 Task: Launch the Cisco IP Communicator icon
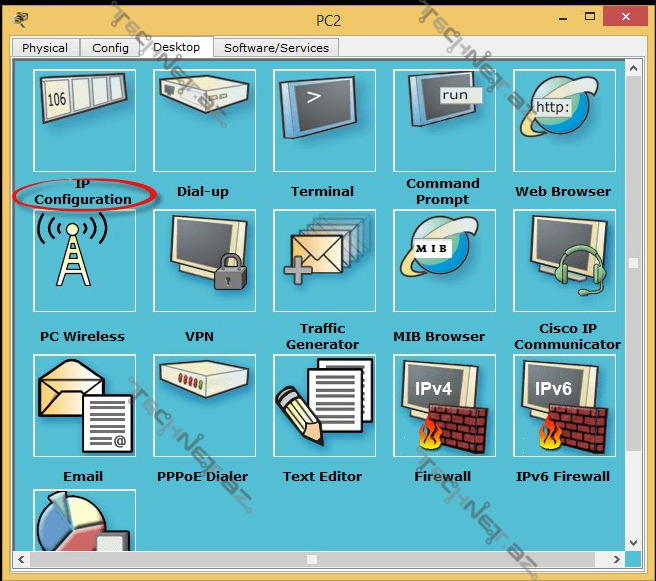pos(564,260)
